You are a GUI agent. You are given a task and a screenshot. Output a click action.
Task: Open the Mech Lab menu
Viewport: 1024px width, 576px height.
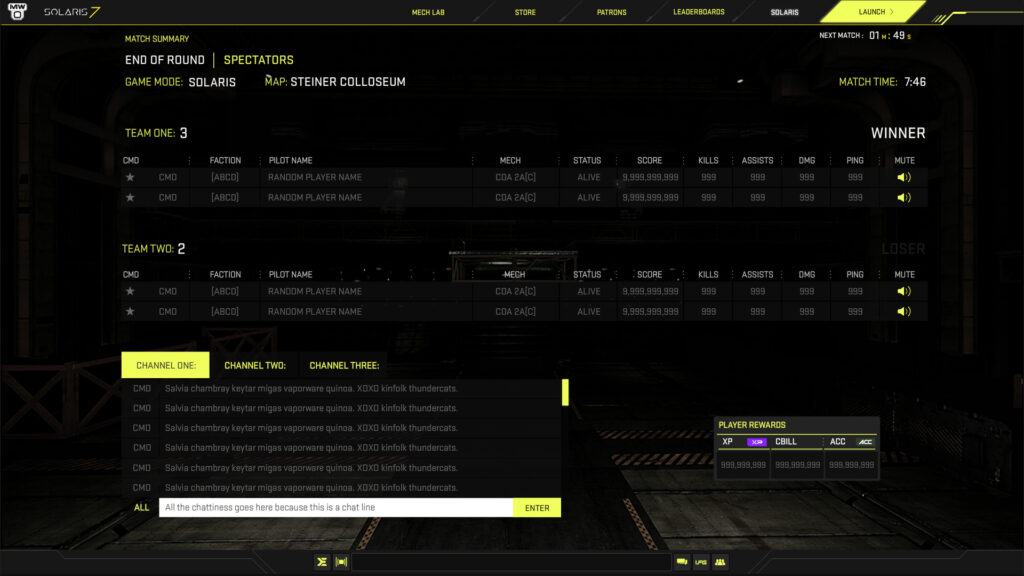click(428, 12)
